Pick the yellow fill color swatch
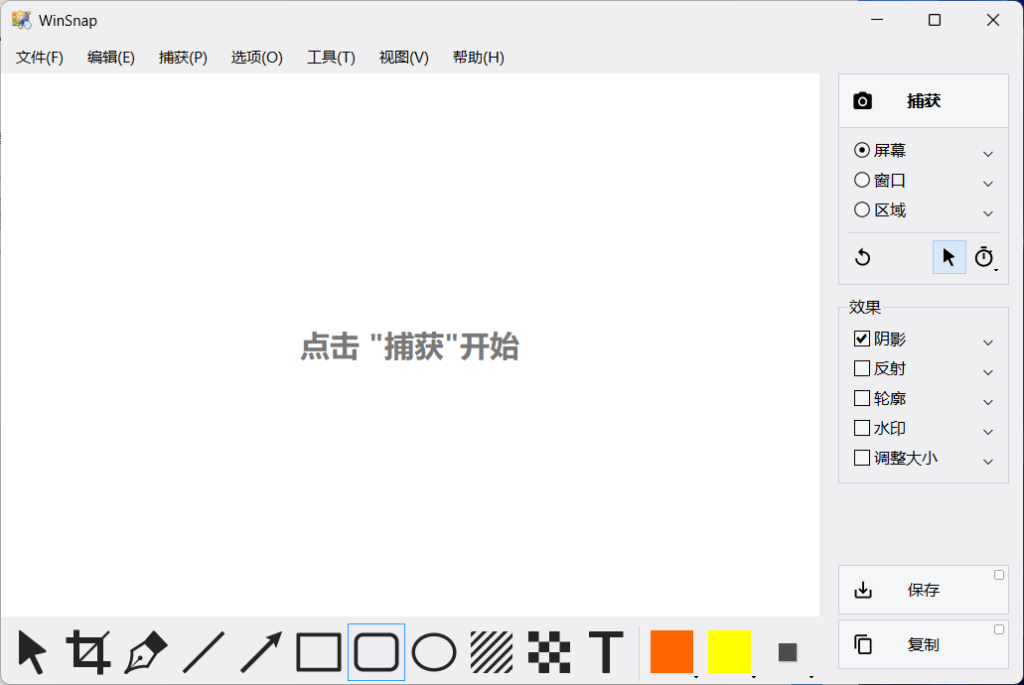 coord(729,652)
